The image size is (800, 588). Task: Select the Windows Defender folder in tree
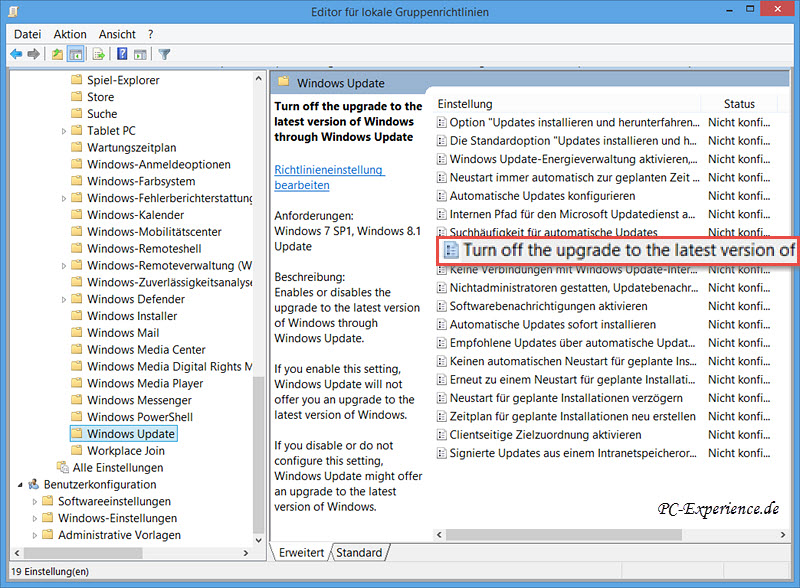point(135,299)
